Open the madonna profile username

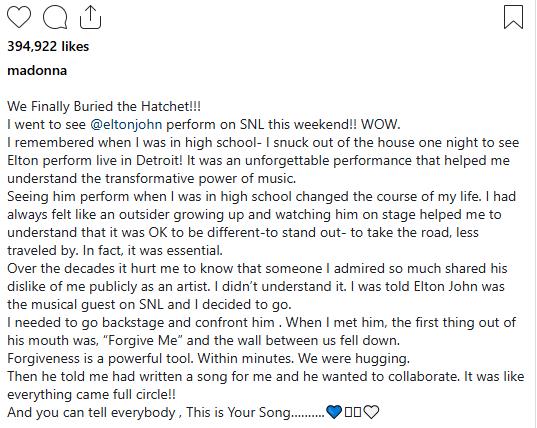pyautogui.click(x=37, y=71)
